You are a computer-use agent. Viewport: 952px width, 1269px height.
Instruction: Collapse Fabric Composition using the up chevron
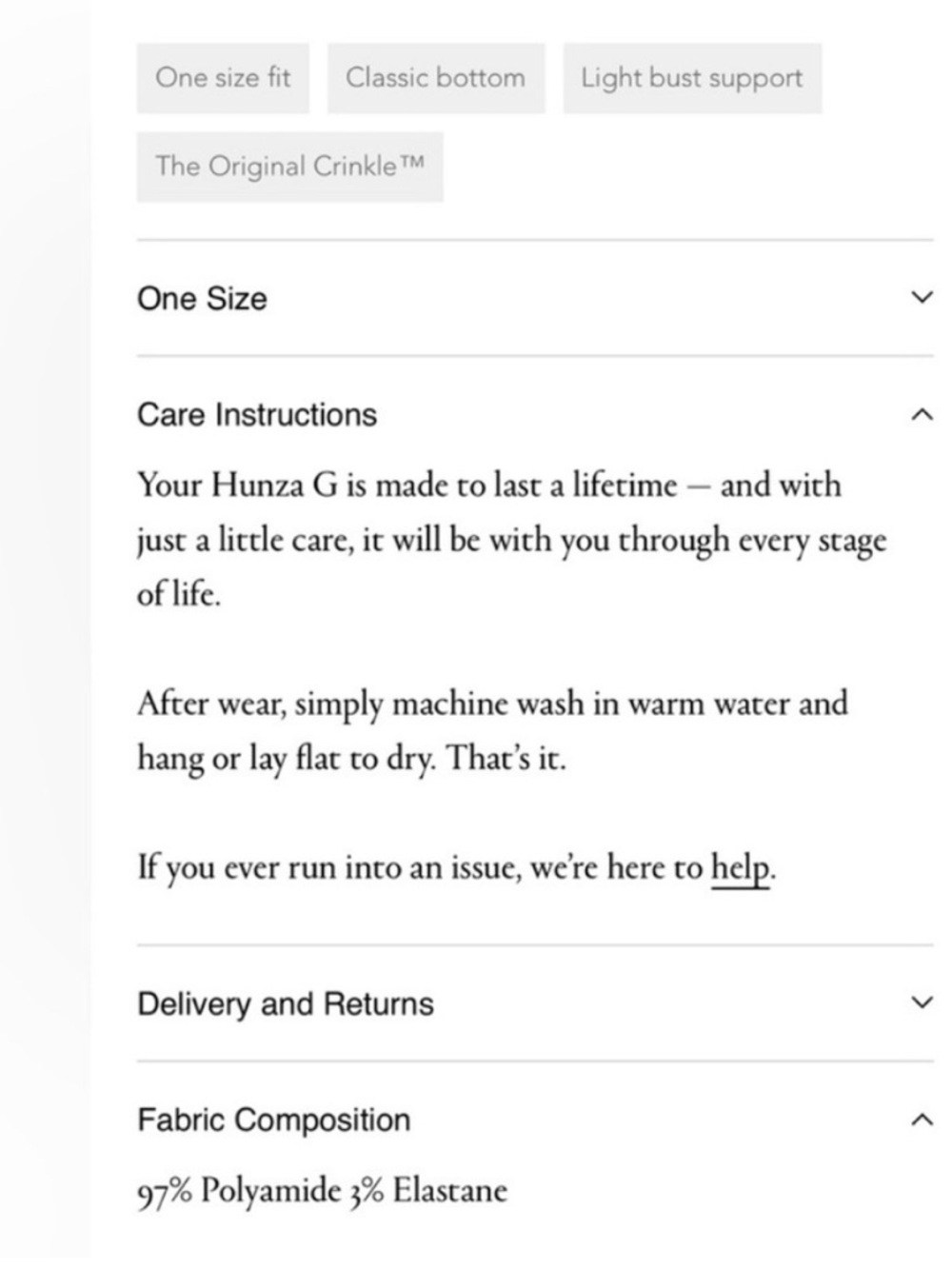(921, 1121)
